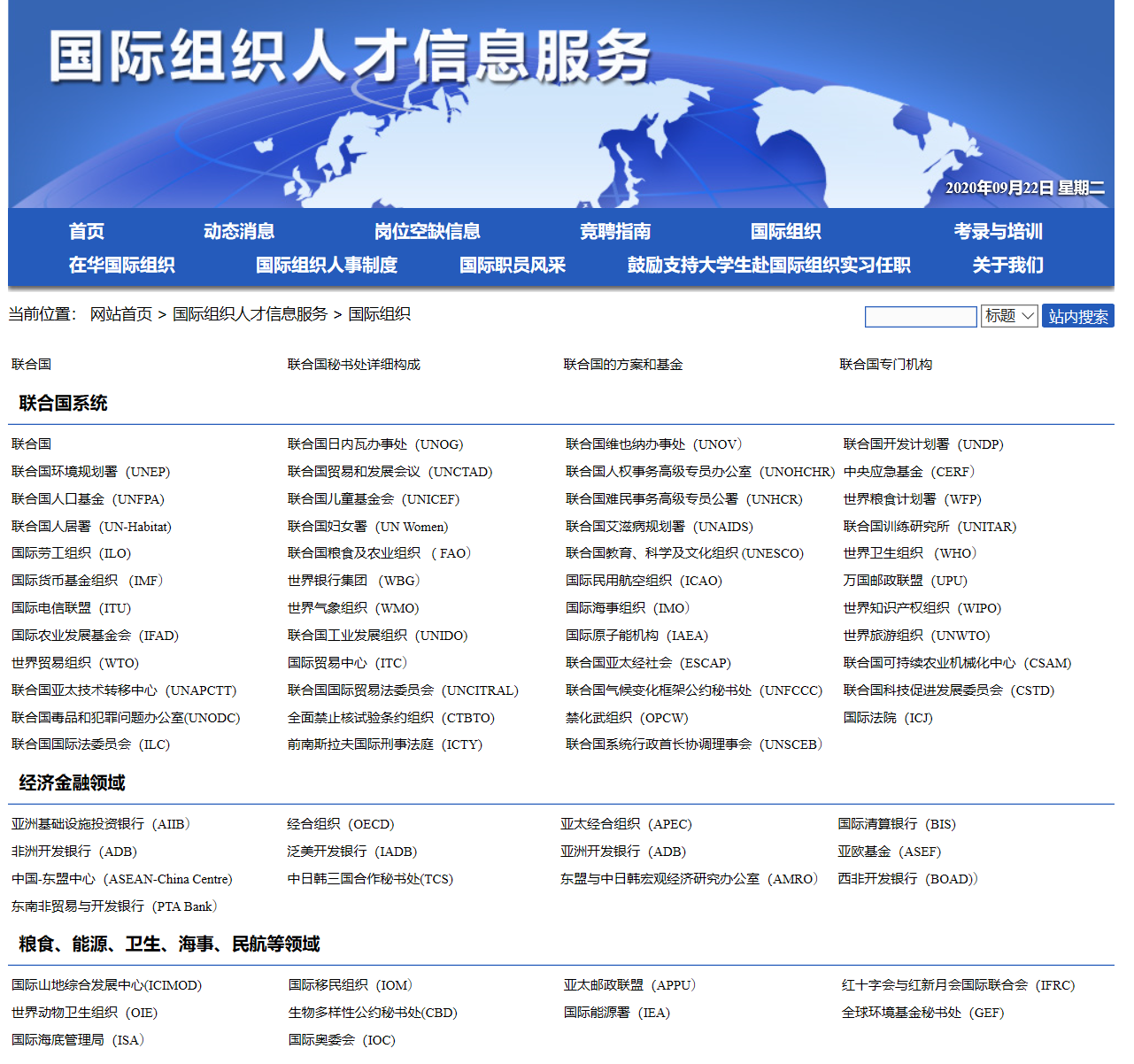Open 联合国秘书处详细构成 link

[354, 365]
